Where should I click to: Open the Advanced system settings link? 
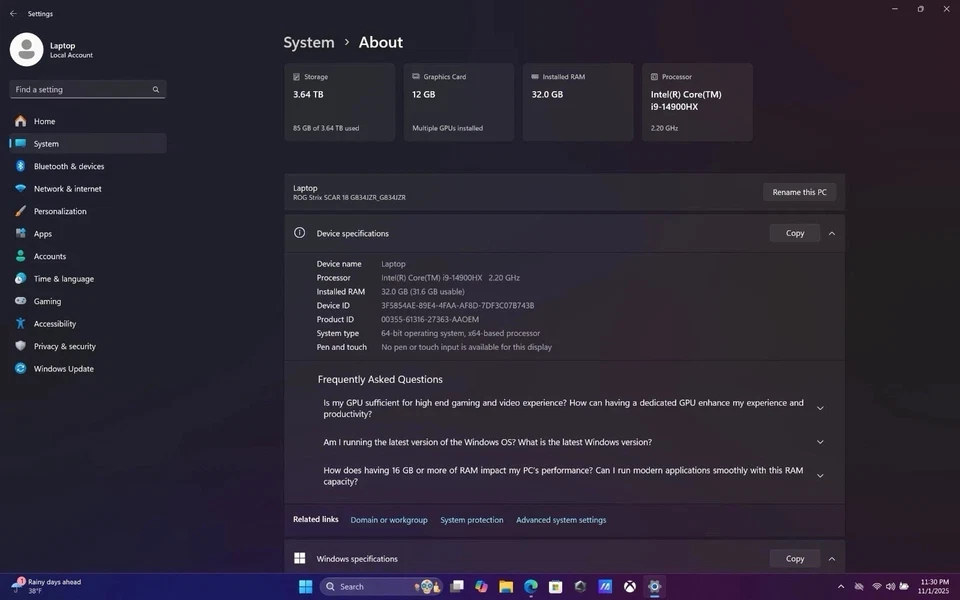(561, 520)
